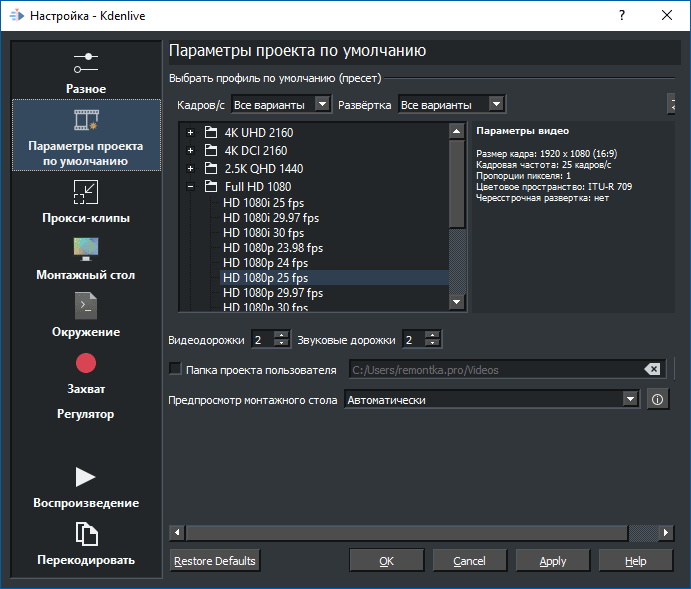Enable Папка проекта пользователя checkbox
Screen dimensions: 691x589
click(x=175, y=369)
